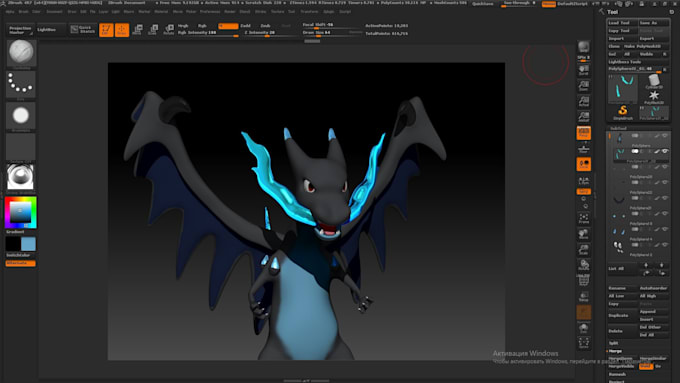This screenshot has width=680, height=383.
Task: Click the Duplicate subtool button
Action: click(622, 315)
